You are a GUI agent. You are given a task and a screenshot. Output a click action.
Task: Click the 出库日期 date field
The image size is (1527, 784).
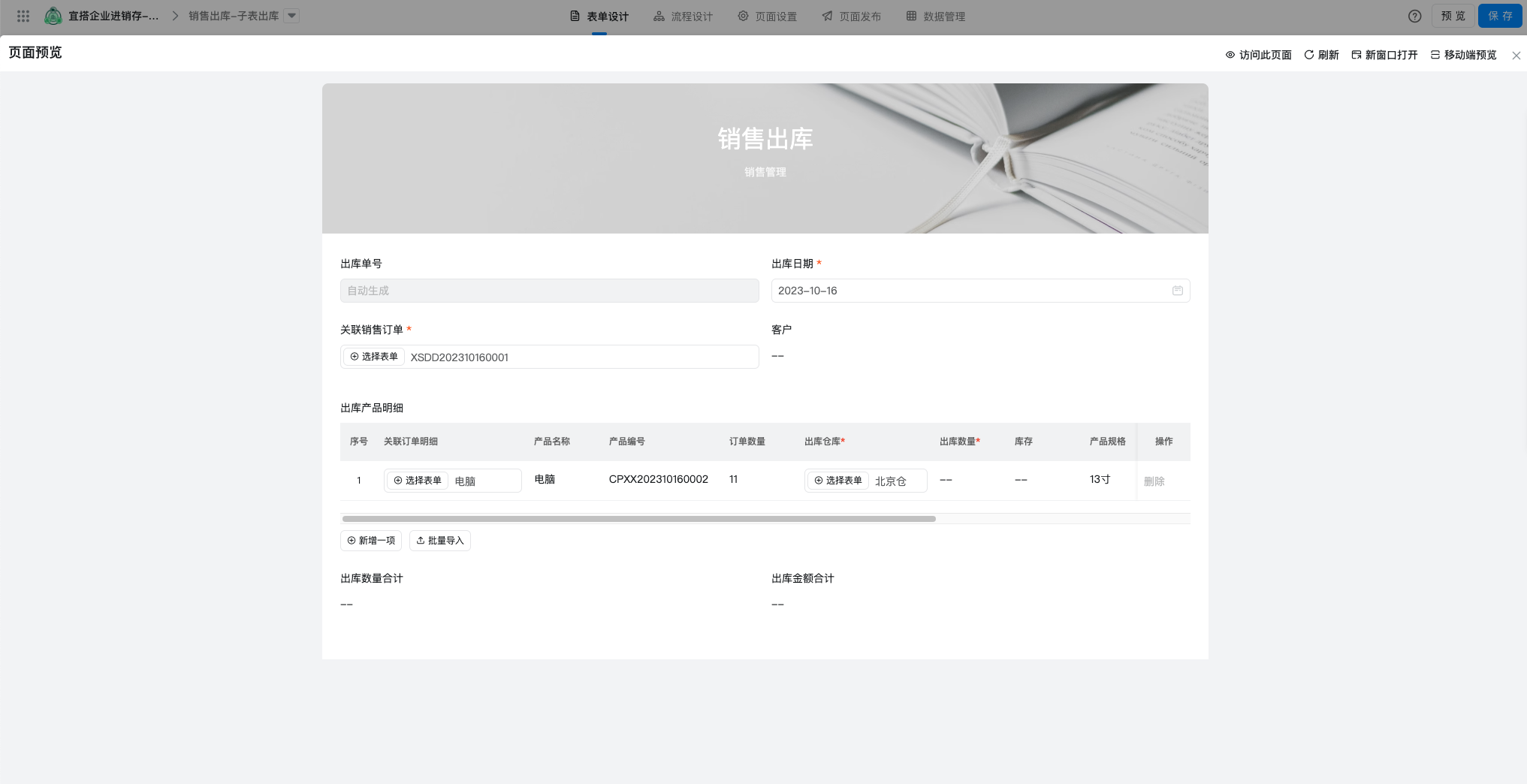pyautogui.click(x=980, y=291)
